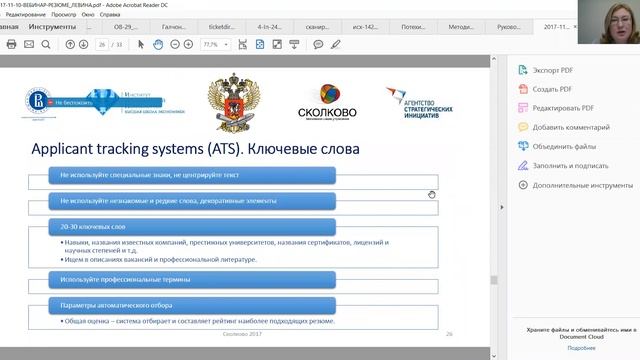The image size is (640, 360).
Task: Click the read mode download icon
Action: [x=294, y=44]
